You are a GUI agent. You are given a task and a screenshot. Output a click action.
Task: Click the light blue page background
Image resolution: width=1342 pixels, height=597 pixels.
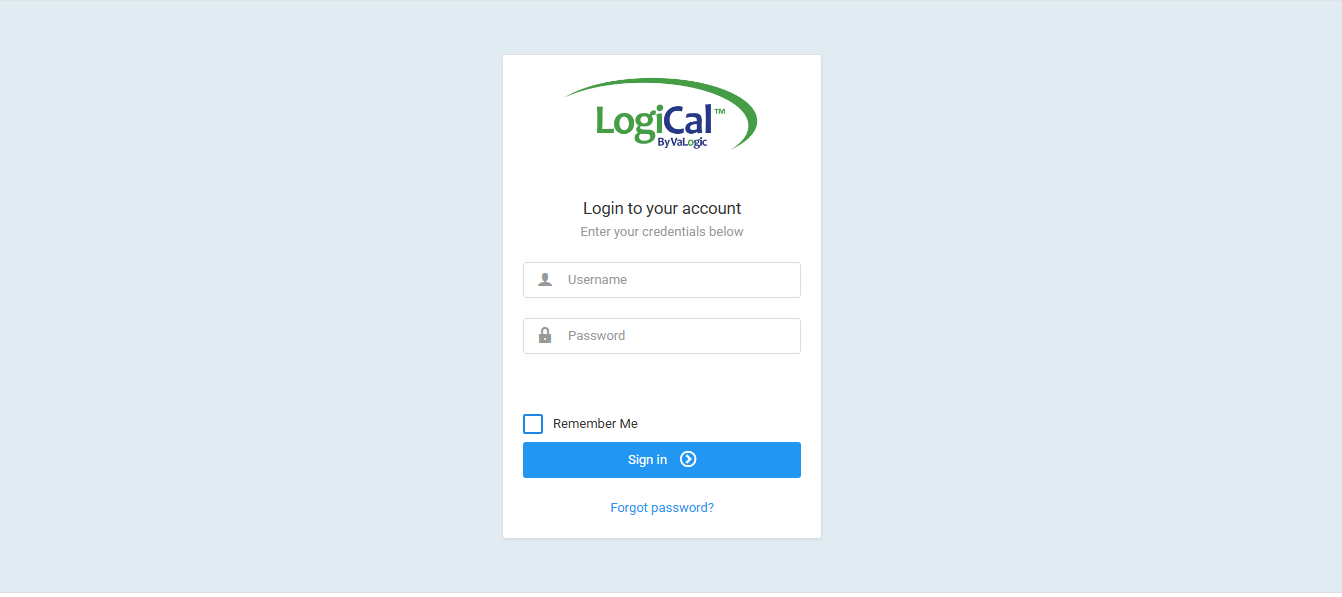[250, 300]
